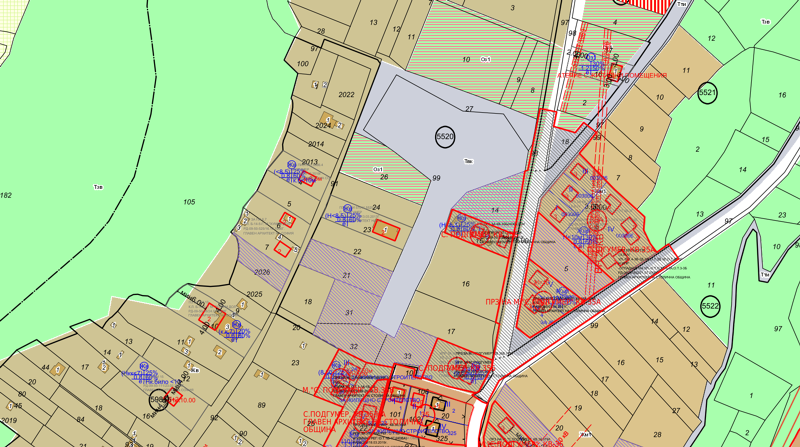The height and width of the screenshot is (447, 800).
Task: Click parcel label 2025
Action: (x=253, y=294)
